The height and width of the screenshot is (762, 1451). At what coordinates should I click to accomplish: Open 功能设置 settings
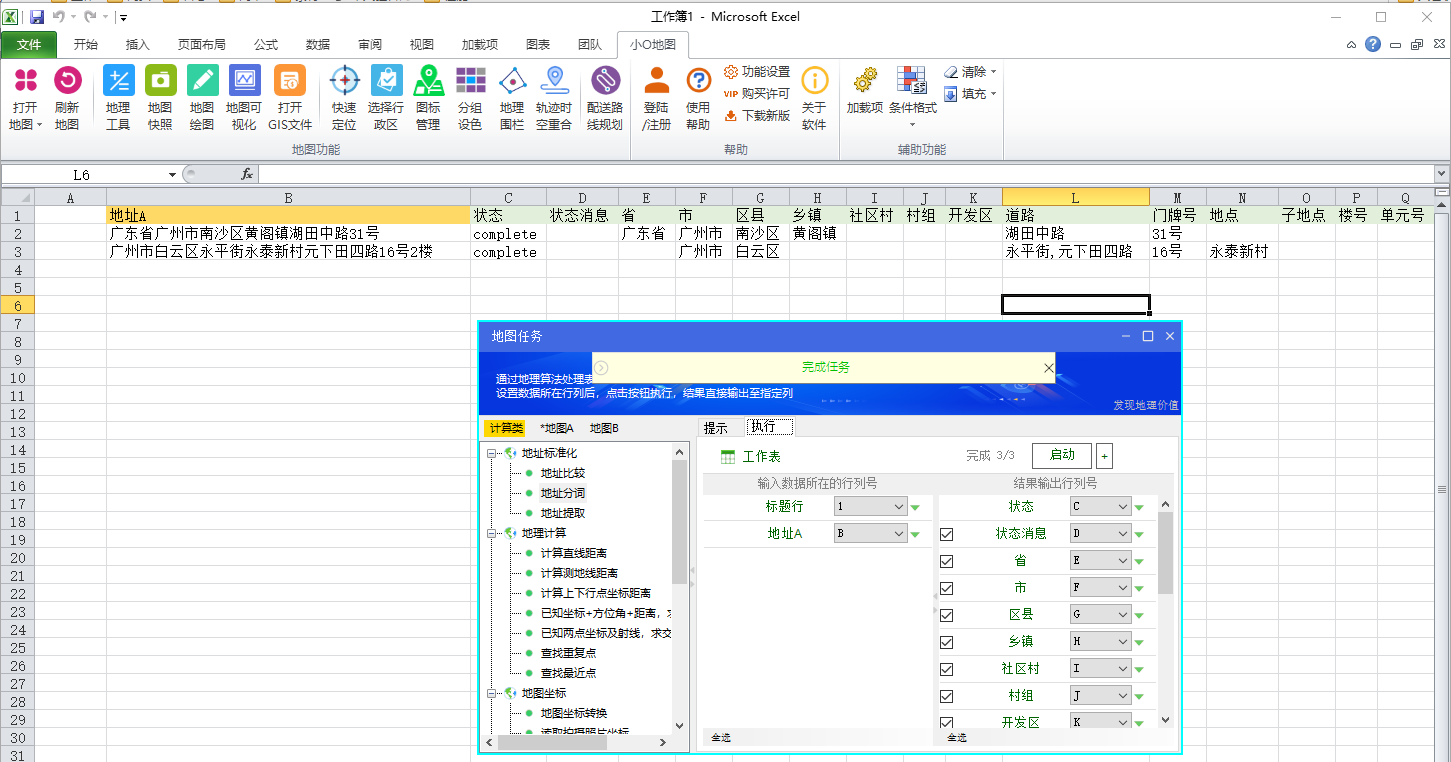(x=757, y=72)
